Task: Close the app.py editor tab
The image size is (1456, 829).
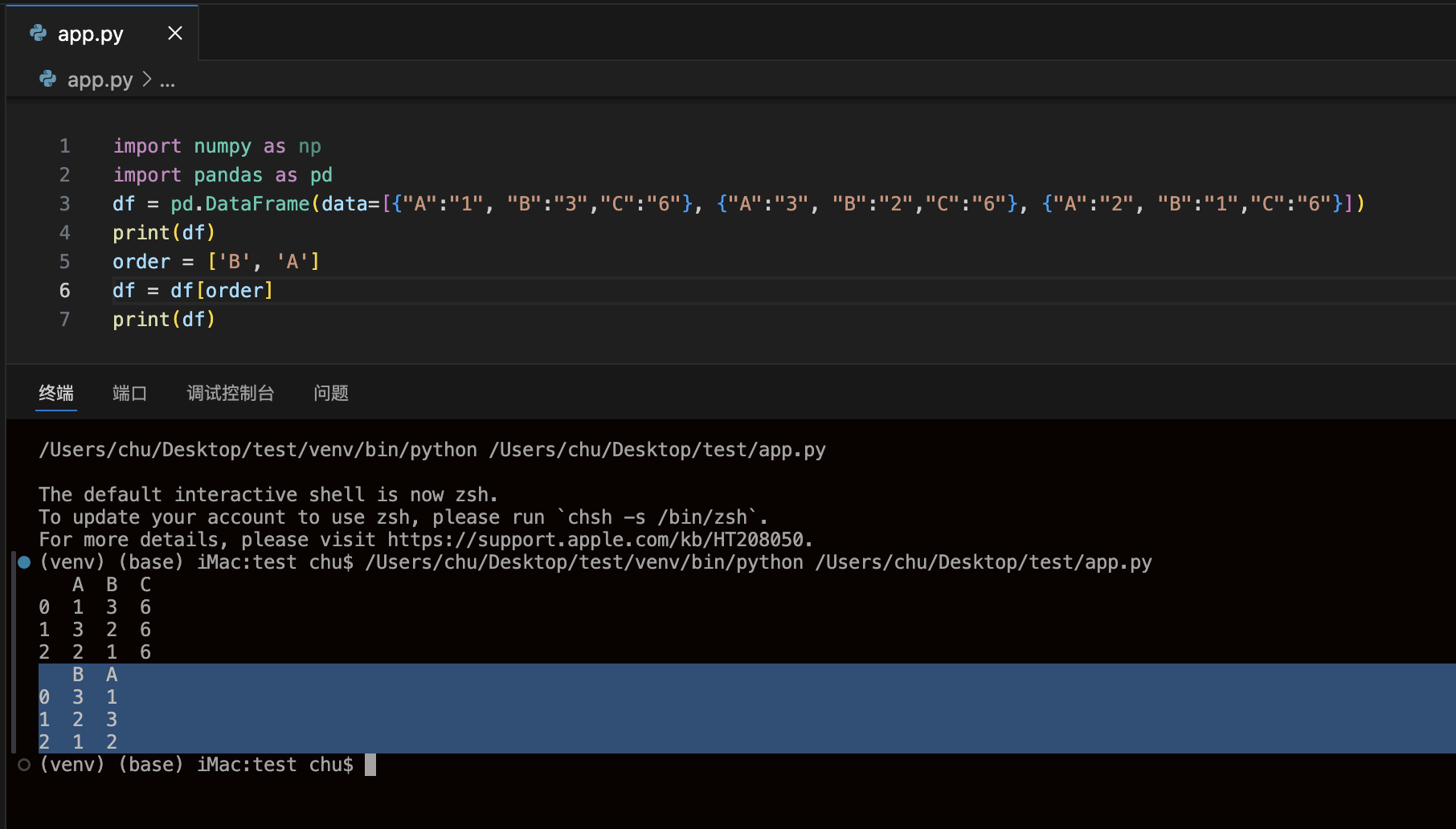Action: [174, 33]
